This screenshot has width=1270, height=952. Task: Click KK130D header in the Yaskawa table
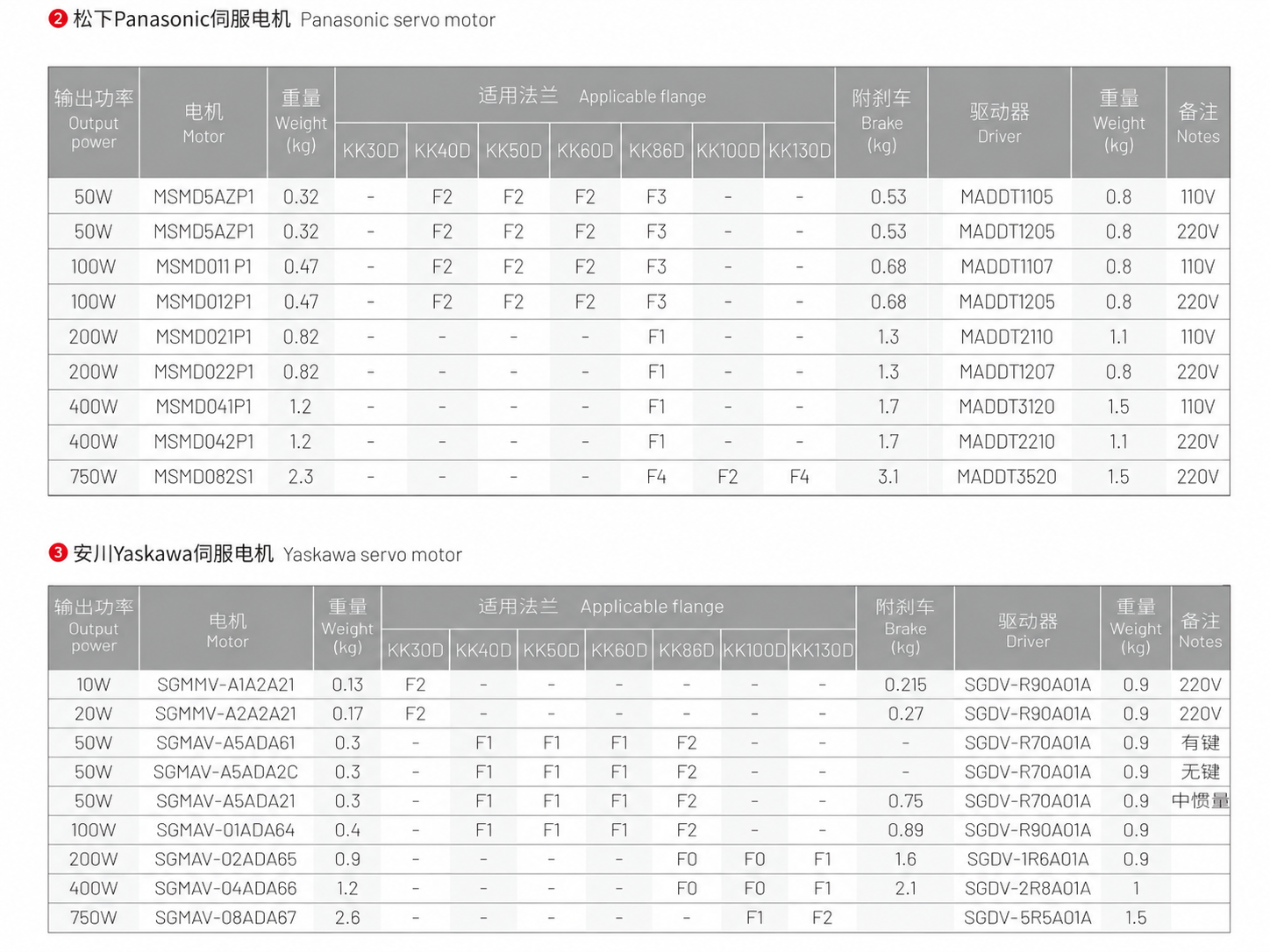coord(822,650)
